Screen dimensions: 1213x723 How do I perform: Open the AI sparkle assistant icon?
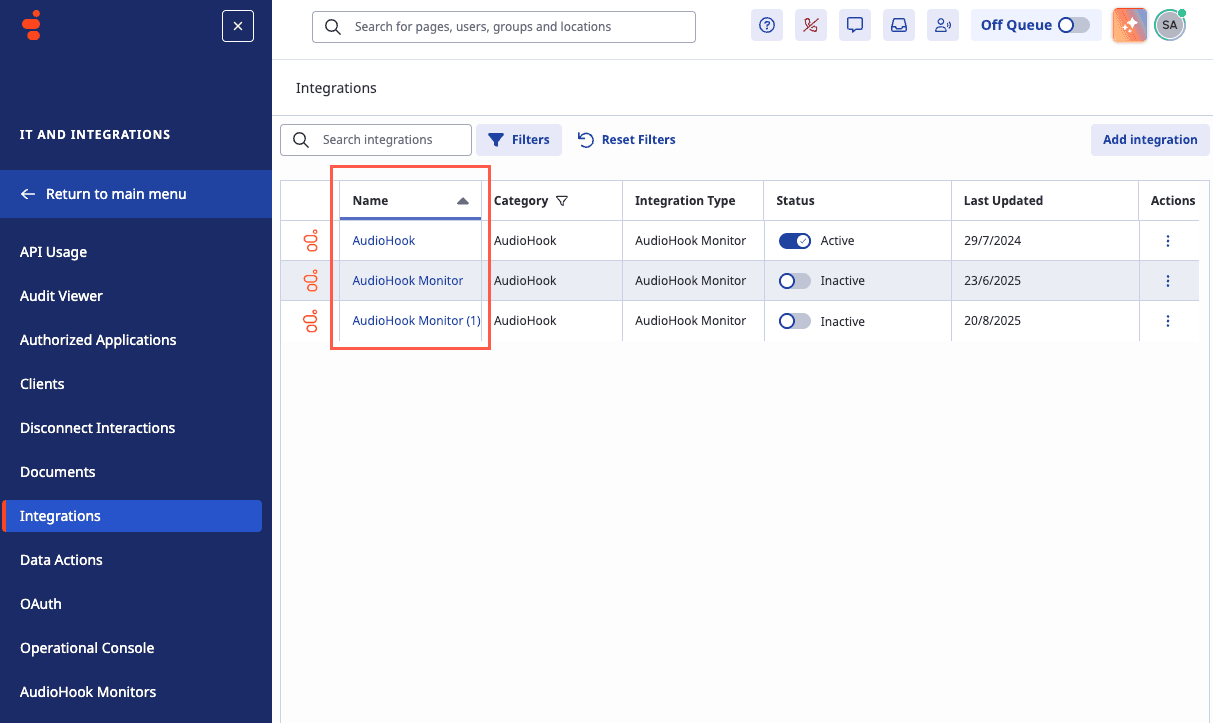tap(1129, 26)
